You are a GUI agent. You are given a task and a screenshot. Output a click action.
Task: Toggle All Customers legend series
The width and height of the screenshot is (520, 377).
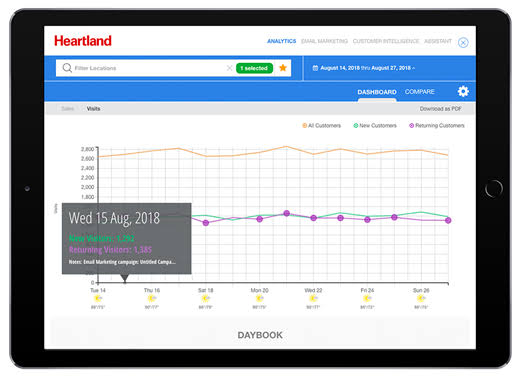[x=321, y=126]
